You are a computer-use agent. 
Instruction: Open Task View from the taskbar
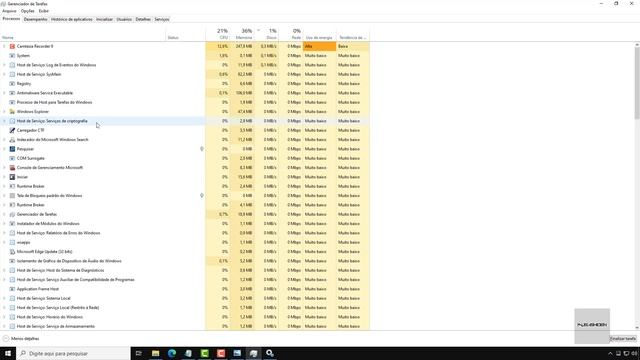tap(139, 353)
